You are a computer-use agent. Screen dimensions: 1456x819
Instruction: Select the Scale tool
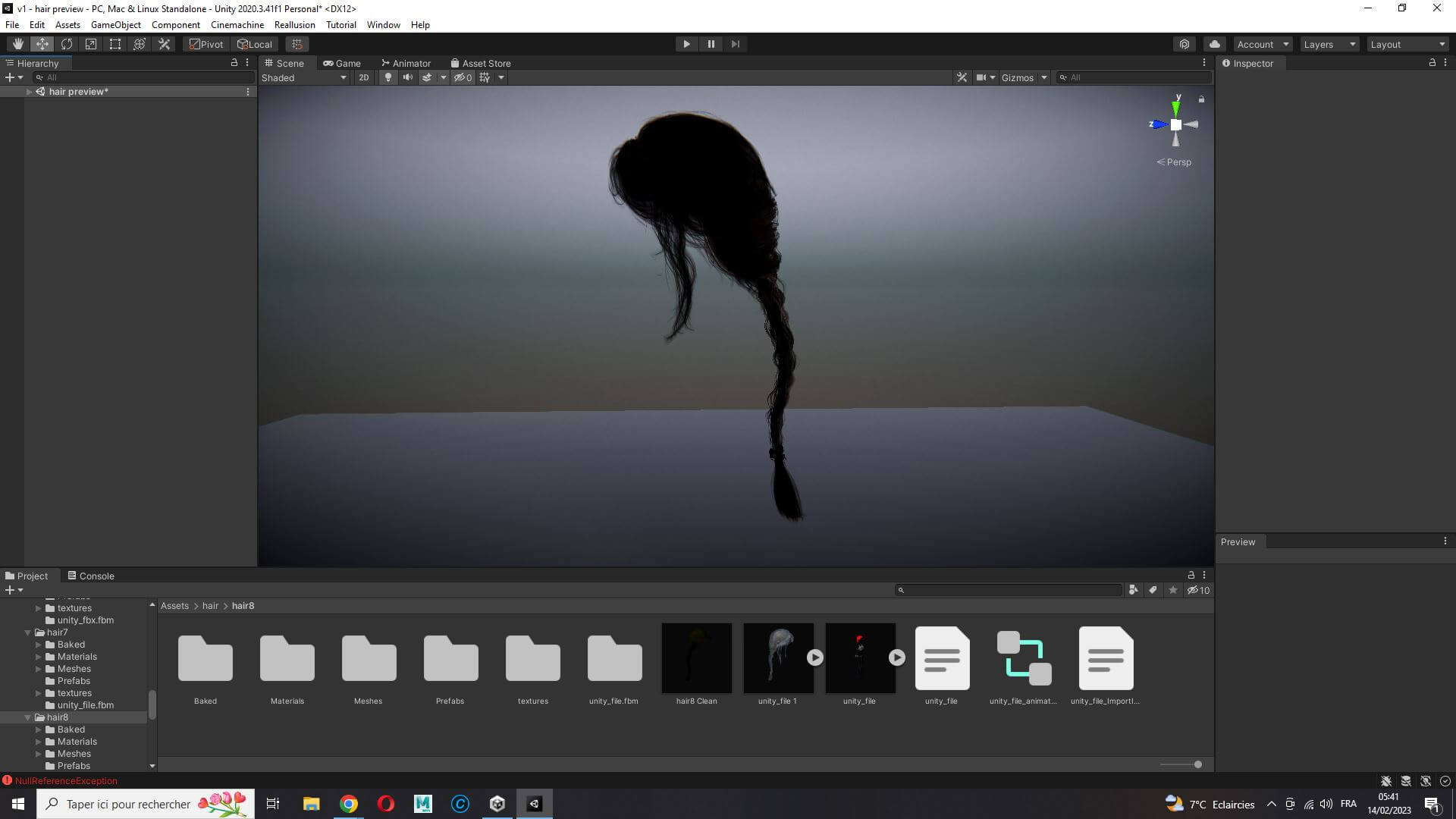point(91,44)
